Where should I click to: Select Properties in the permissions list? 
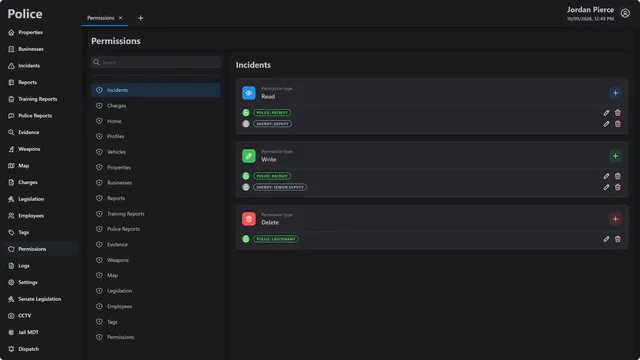tap(156, 167)
